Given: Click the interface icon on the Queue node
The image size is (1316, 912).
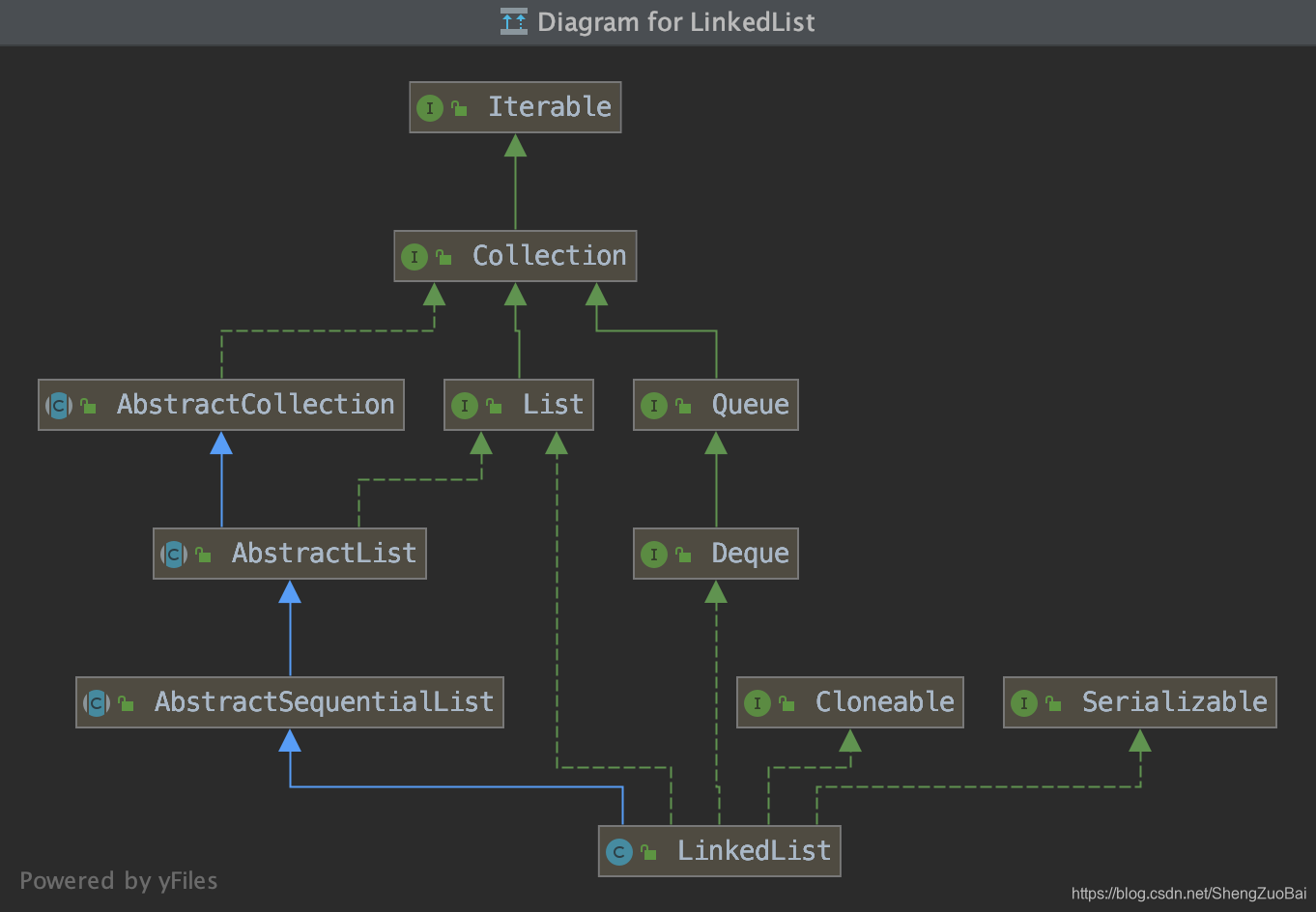Looking at the screenshot, I should [x=655, y=405].
